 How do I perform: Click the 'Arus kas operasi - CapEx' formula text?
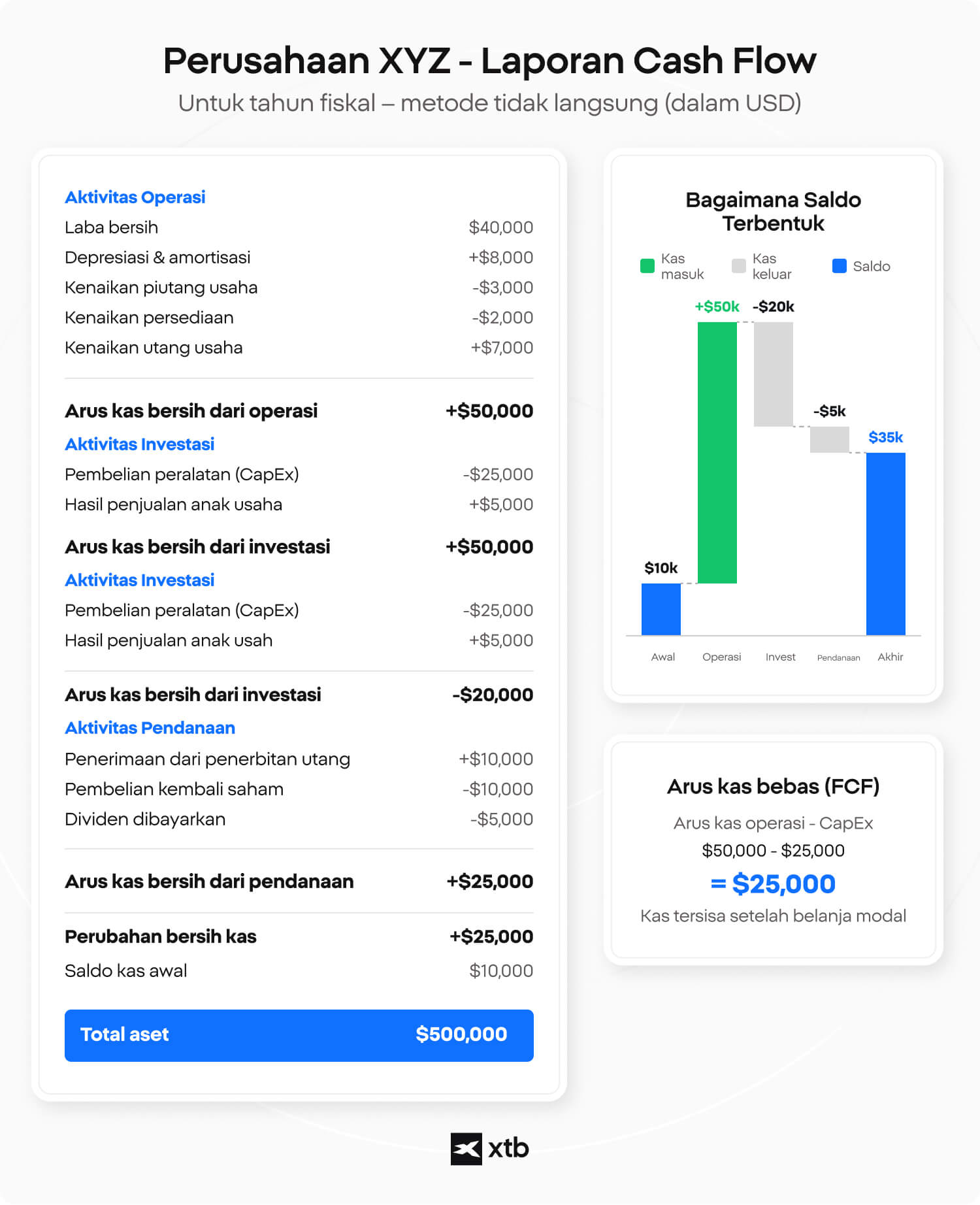(774, 823)
